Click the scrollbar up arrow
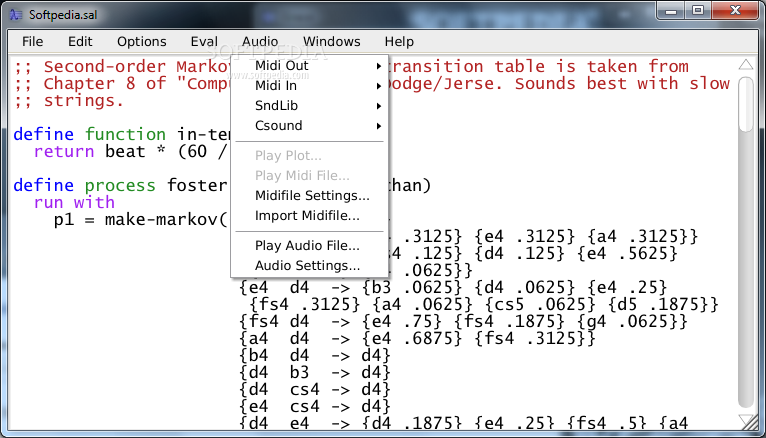The height and width of the screenshot is (438, 766). [x=745, y=65]
